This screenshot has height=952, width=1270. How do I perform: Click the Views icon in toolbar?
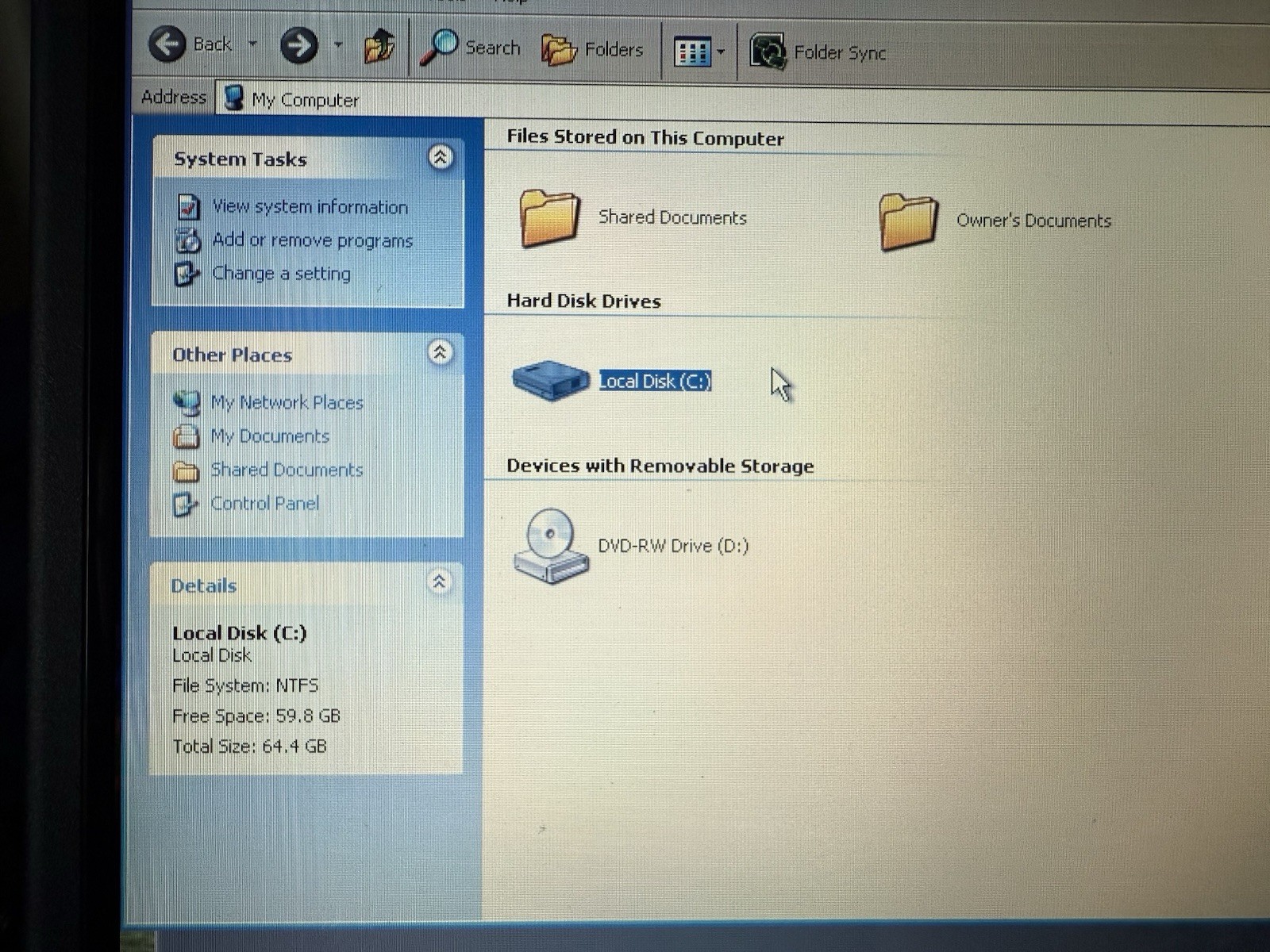tap(692, 53)
